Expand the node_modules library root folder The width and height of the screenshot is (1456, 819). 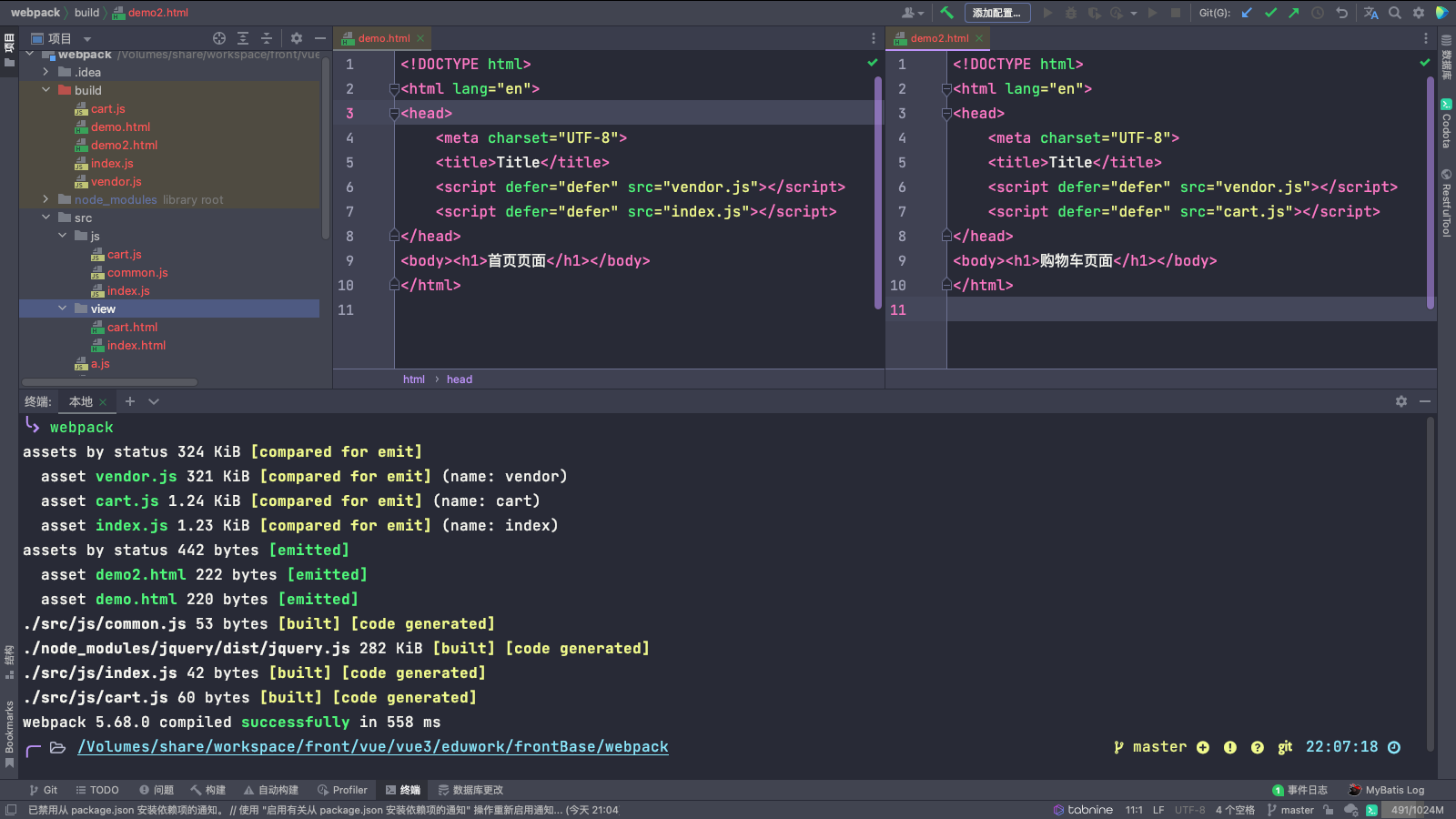46,199
